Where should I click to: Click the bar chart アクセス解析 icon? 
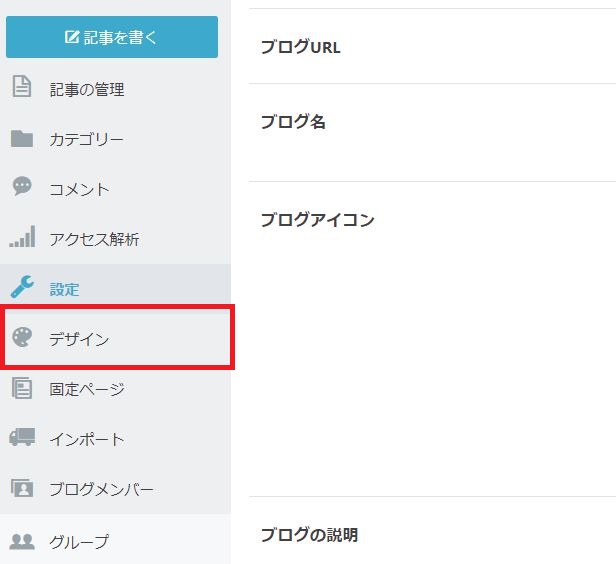pos(22,238)
